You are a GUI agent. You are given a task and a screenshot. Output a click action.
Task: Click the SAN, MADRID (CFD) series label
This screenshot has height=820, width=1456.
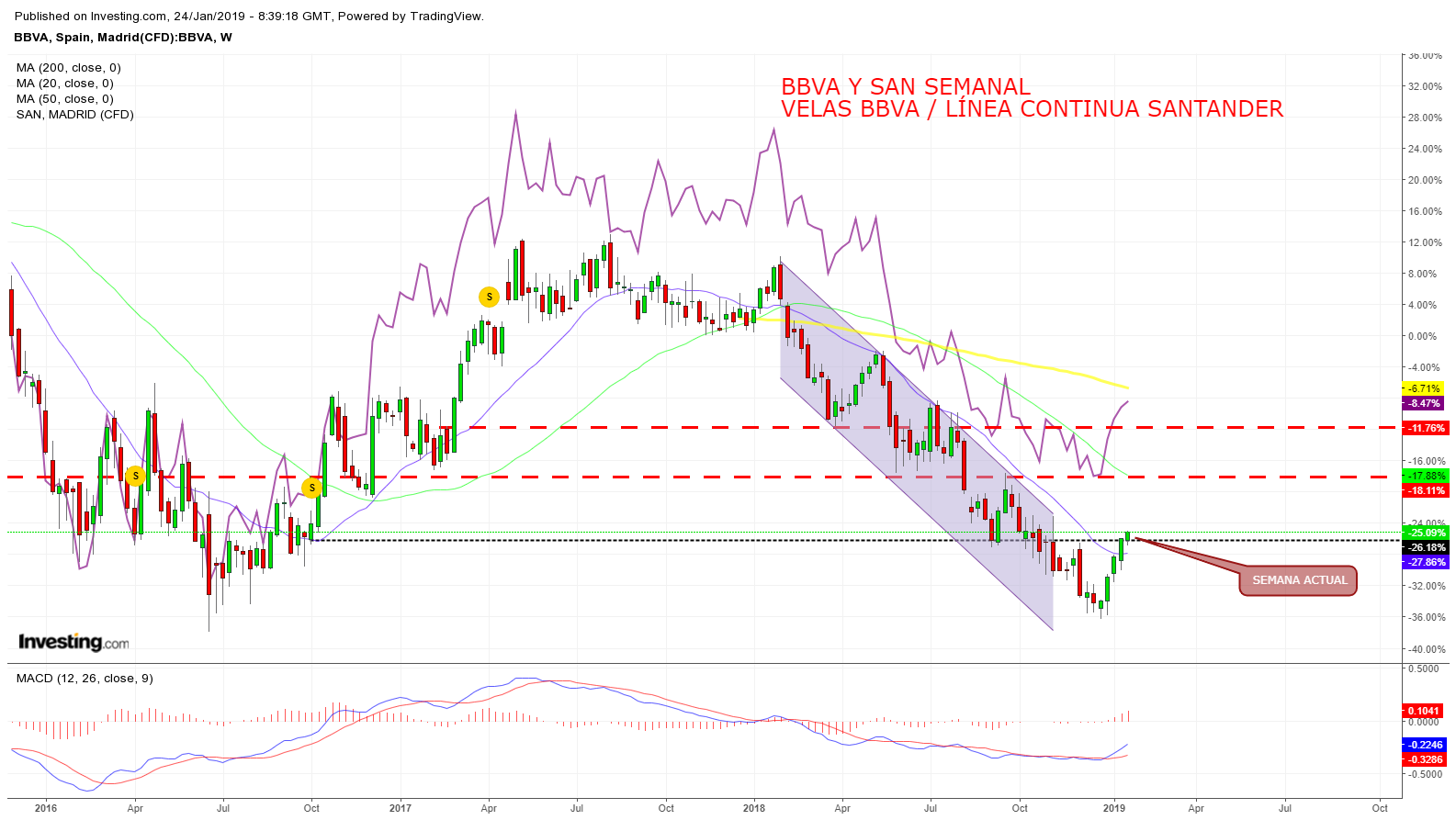[74, 115]
